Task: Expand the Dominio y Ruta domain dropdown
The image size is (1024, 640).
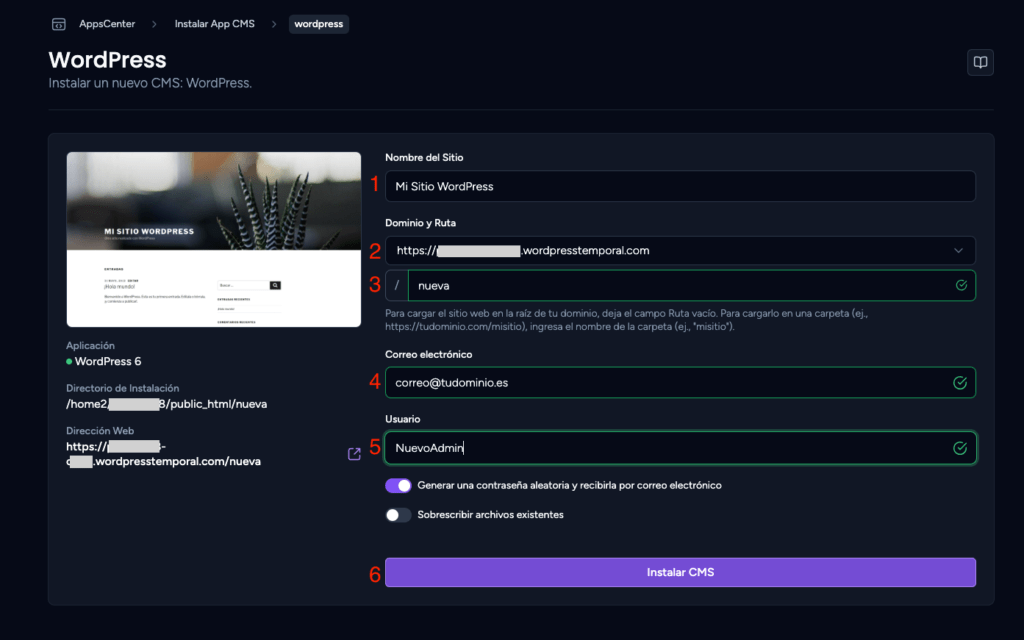Action: tap(680, 251)
